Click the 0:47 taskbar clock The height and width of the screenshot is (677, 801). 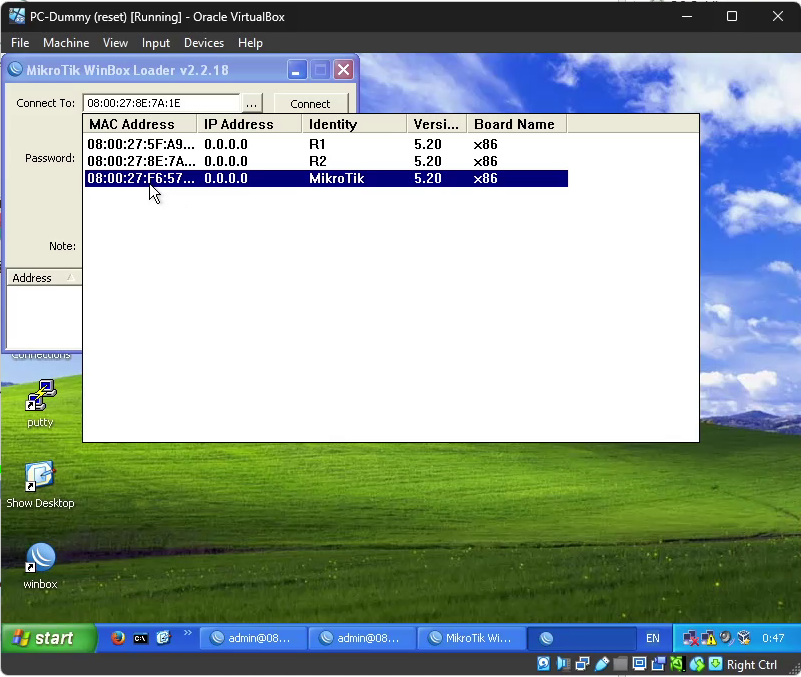772,638
